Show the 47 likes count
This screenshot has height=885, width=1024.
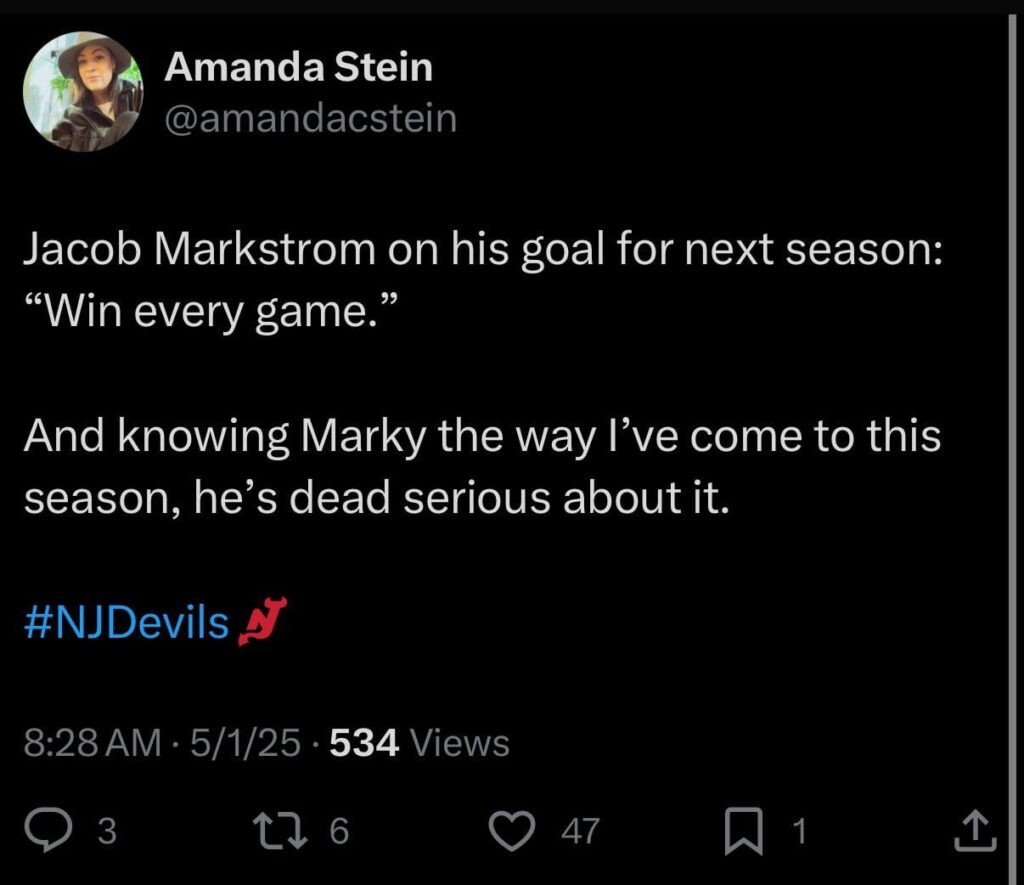pyautogui.click(x=581, y=831)
